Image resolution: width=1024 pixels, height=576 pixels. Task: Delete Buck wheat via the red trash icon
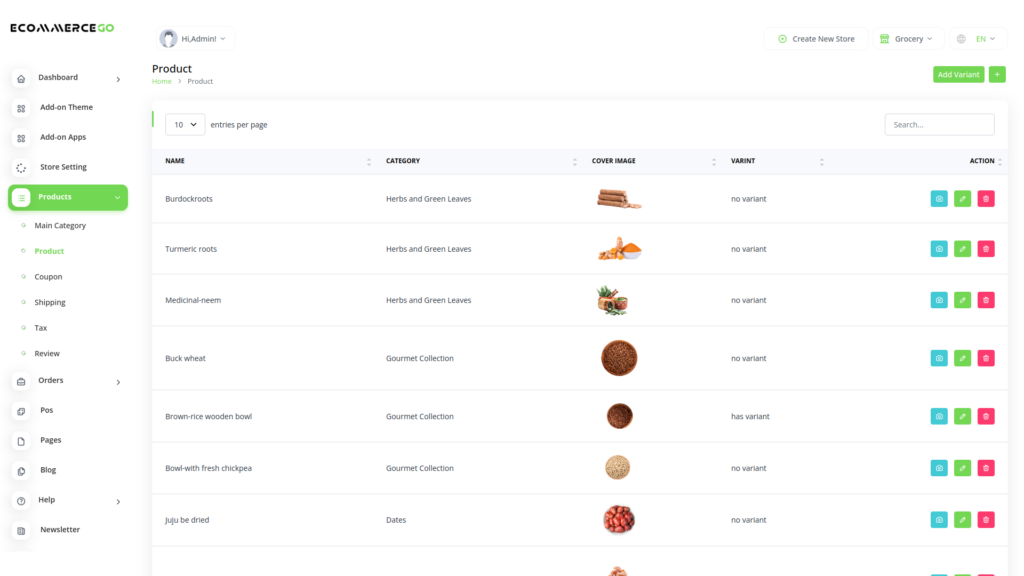985,357
